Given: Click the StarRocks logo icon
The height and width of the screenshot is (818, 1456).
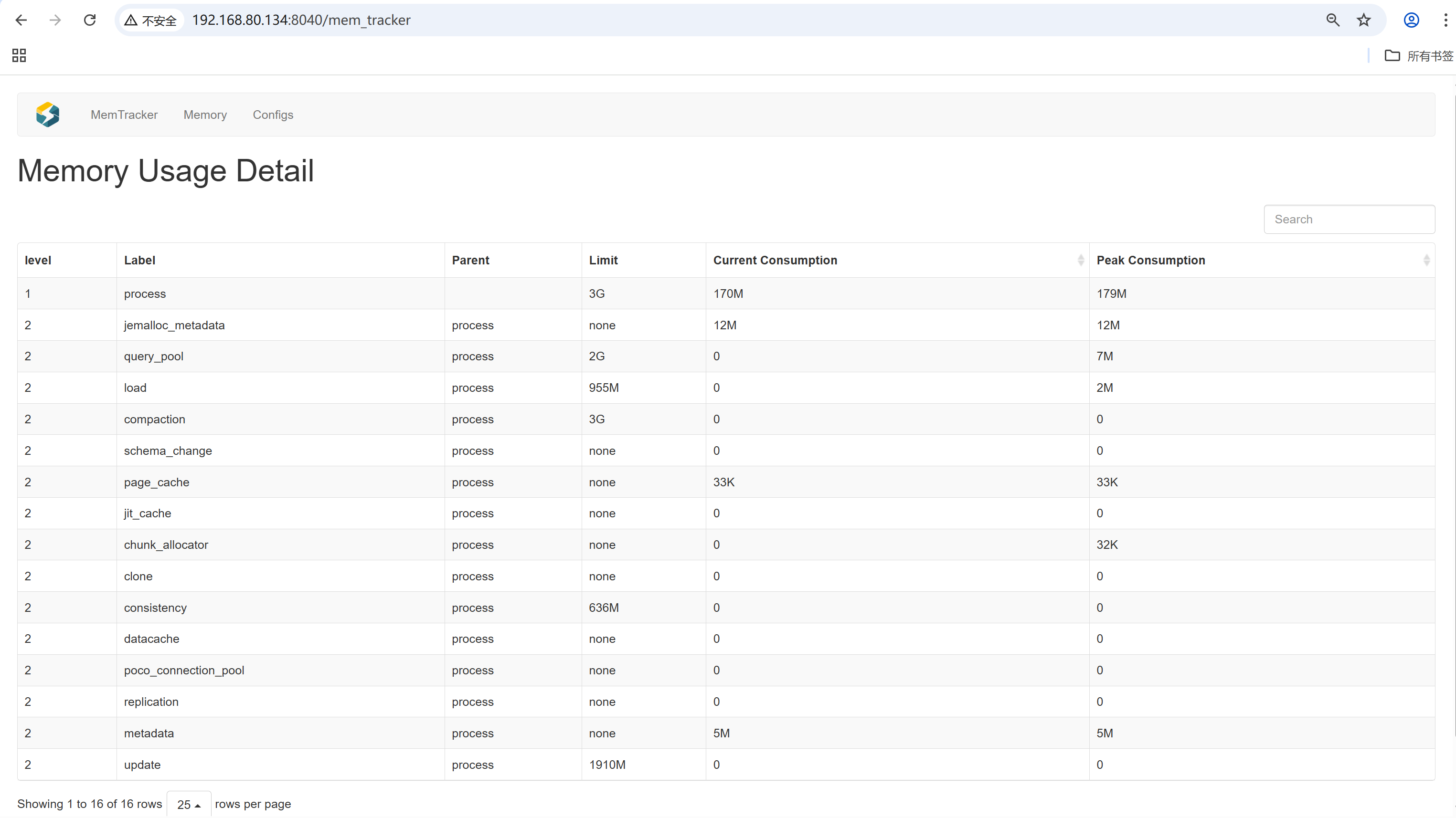Looking at the screenshot, I should pos(47,115).
